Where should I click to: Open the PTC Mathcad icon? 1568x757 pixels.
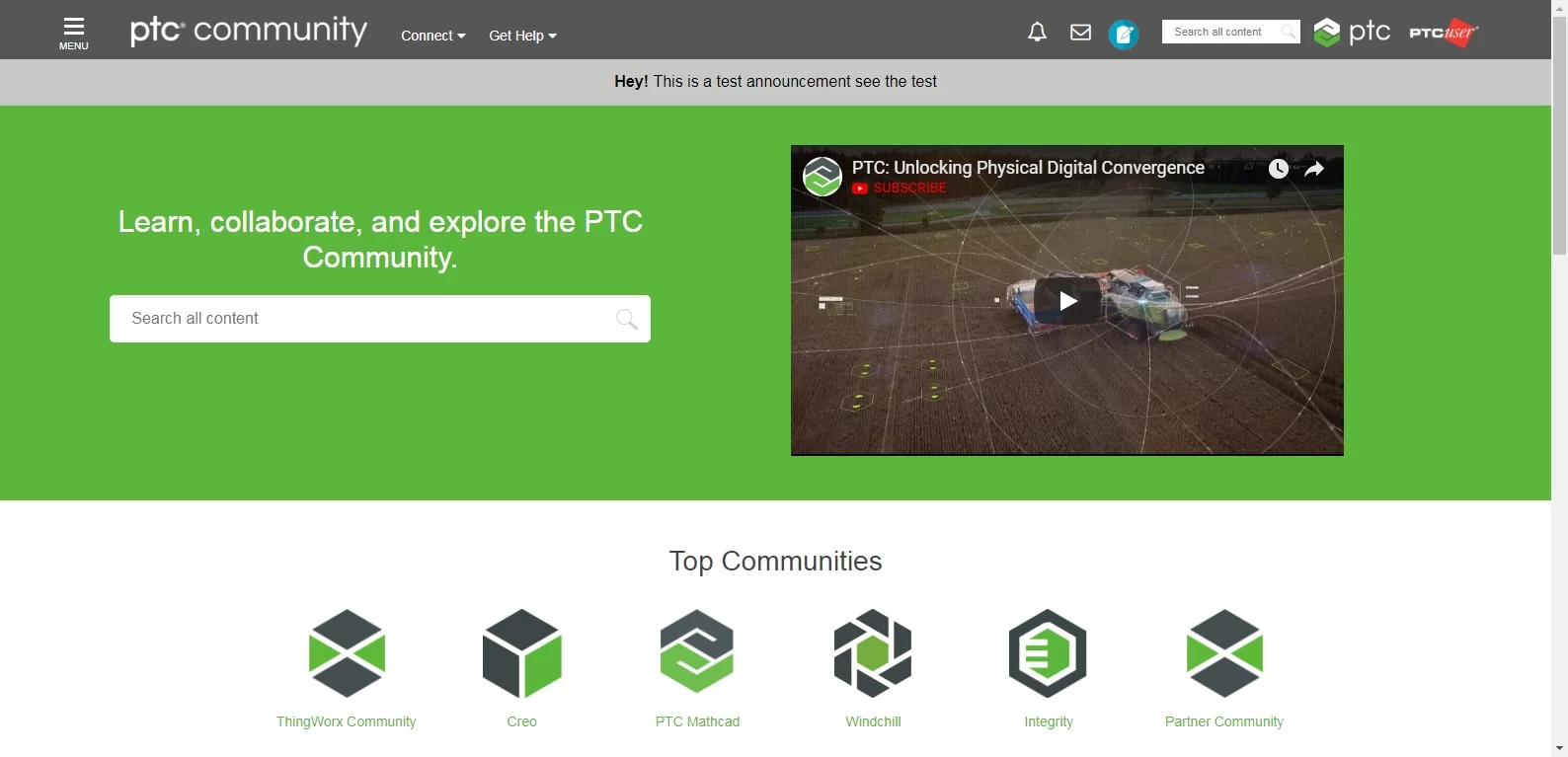pyautogui.click(x=697, y=651)
